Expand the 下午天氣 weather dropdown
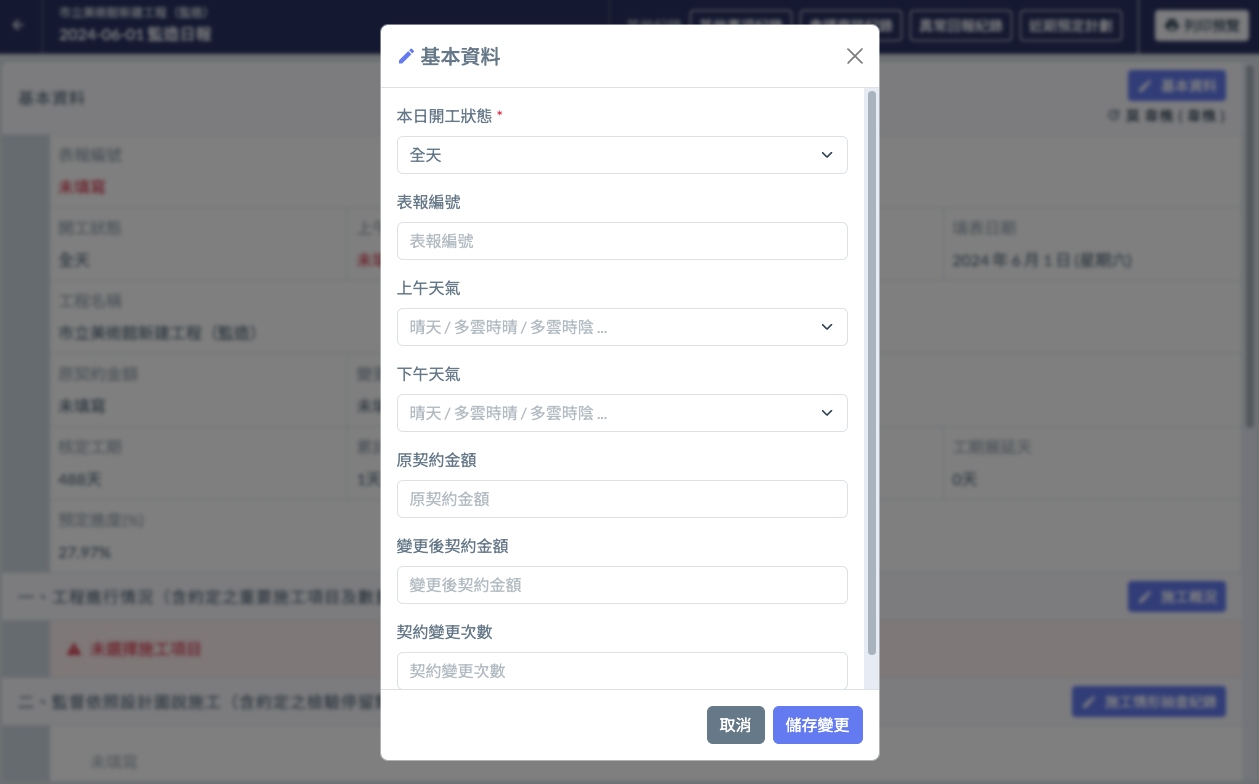This screenshot has height=784, width=1259. click(622, 413)
